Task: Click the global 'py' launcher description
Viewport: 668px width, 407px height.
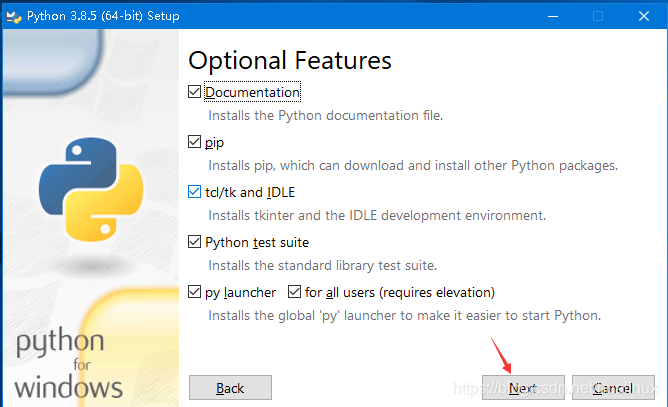Action: [404, 315]
